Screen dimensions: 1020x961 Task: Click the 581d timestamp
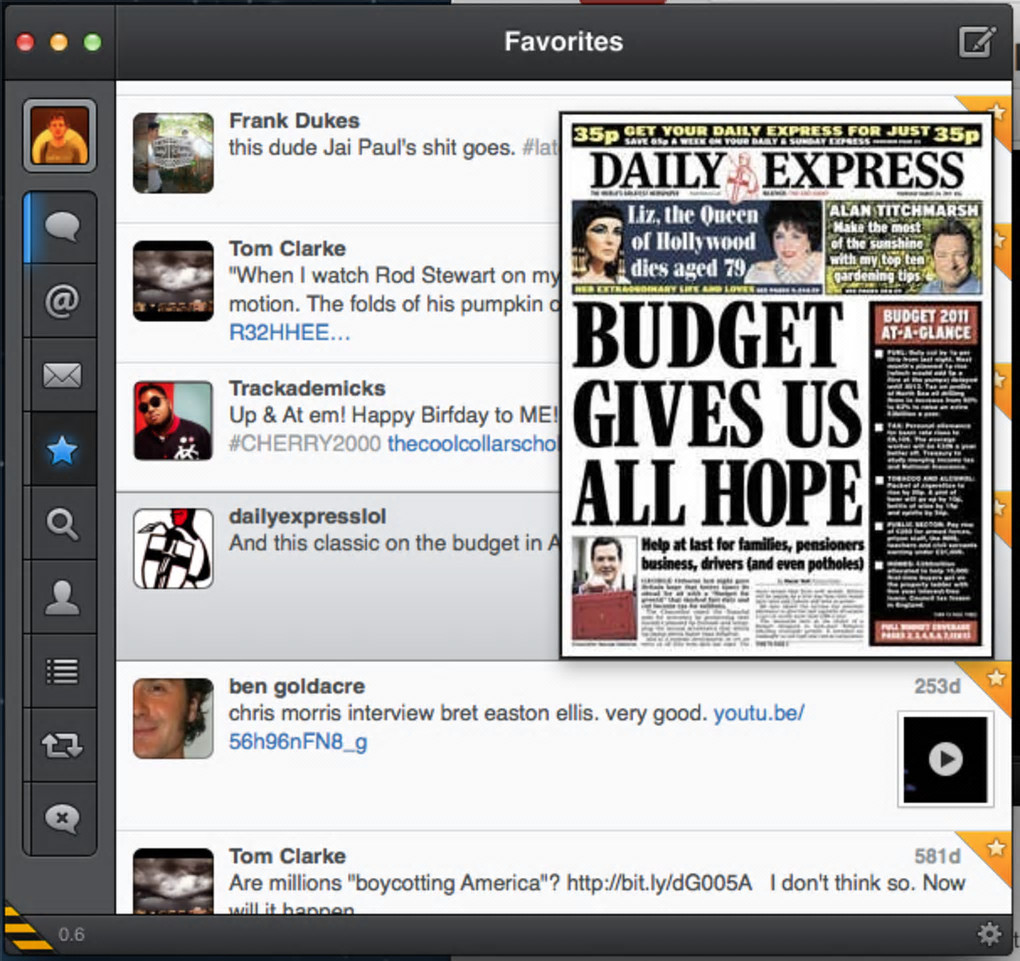click(x=937, y=856)
